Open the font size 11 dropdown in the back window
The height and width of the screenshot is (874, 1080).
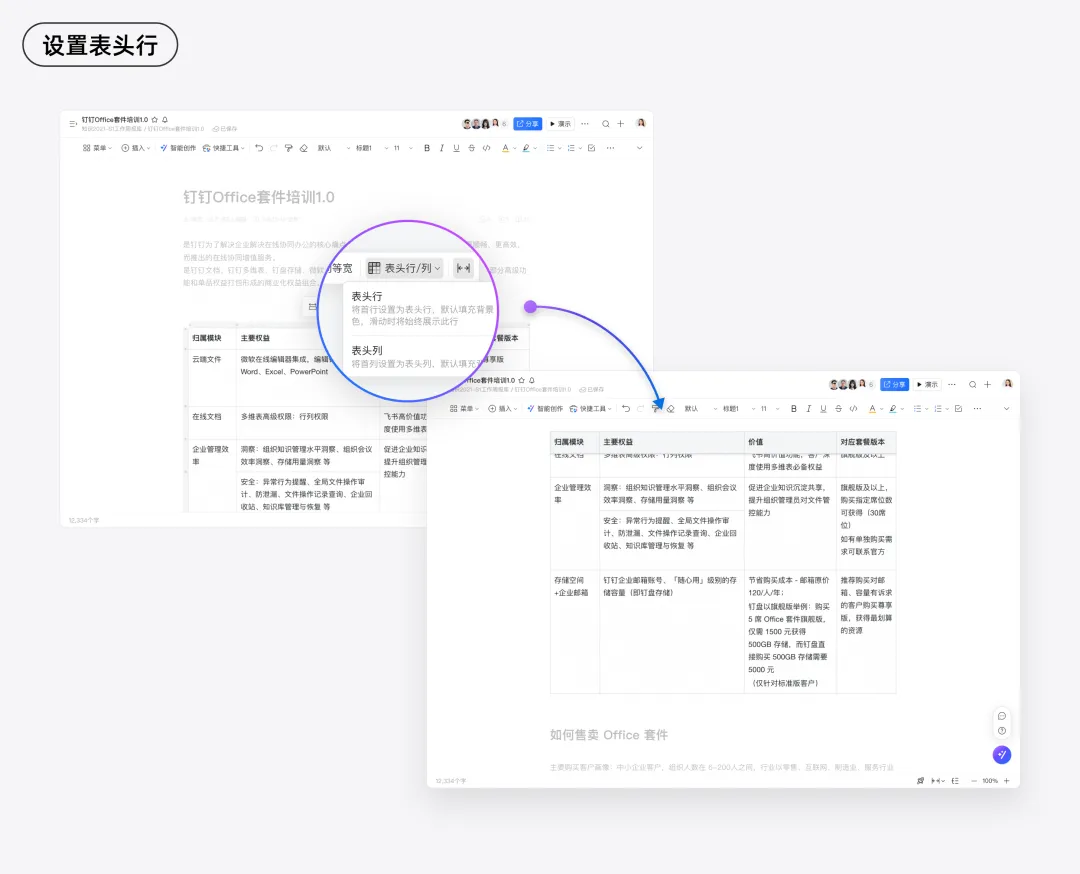tap(403, 148)
